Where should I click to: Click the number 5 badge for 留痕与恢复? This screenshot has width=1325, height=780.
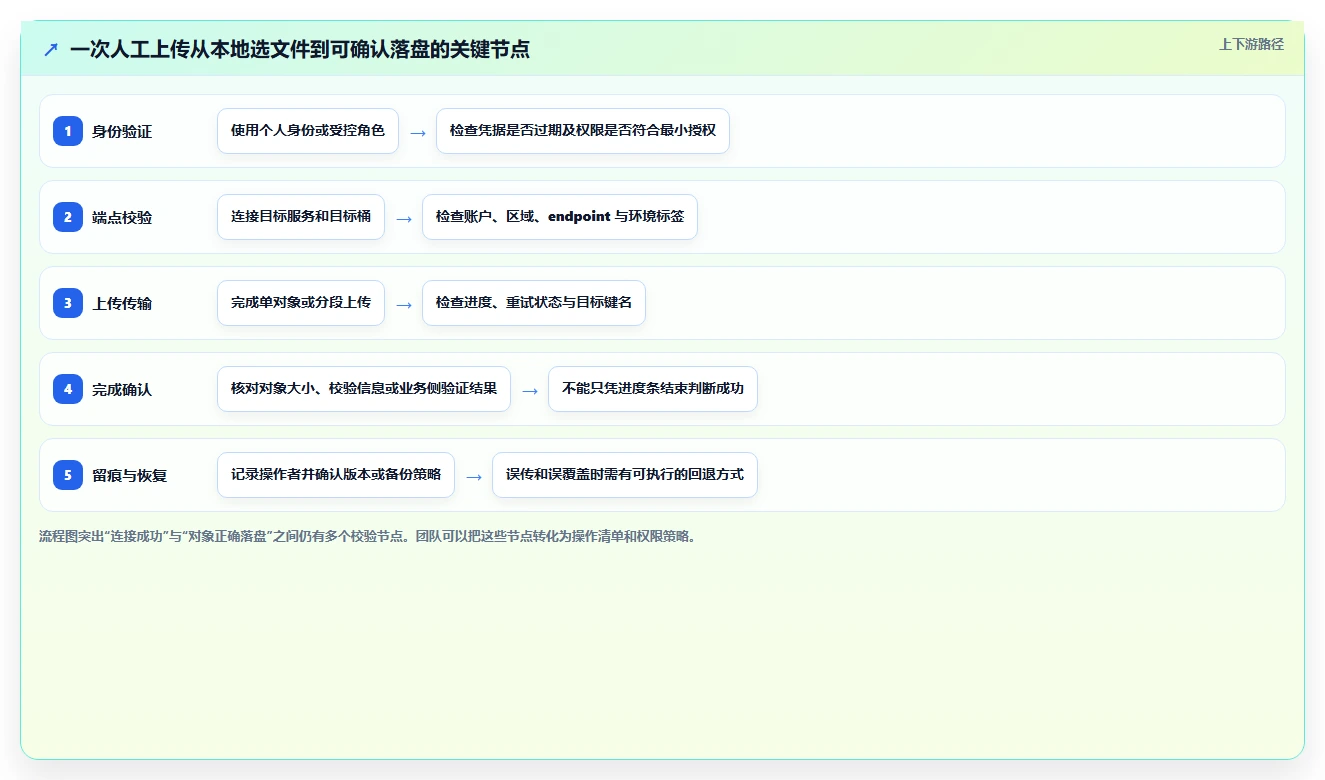pyautogui.click(x=68, y=475)
